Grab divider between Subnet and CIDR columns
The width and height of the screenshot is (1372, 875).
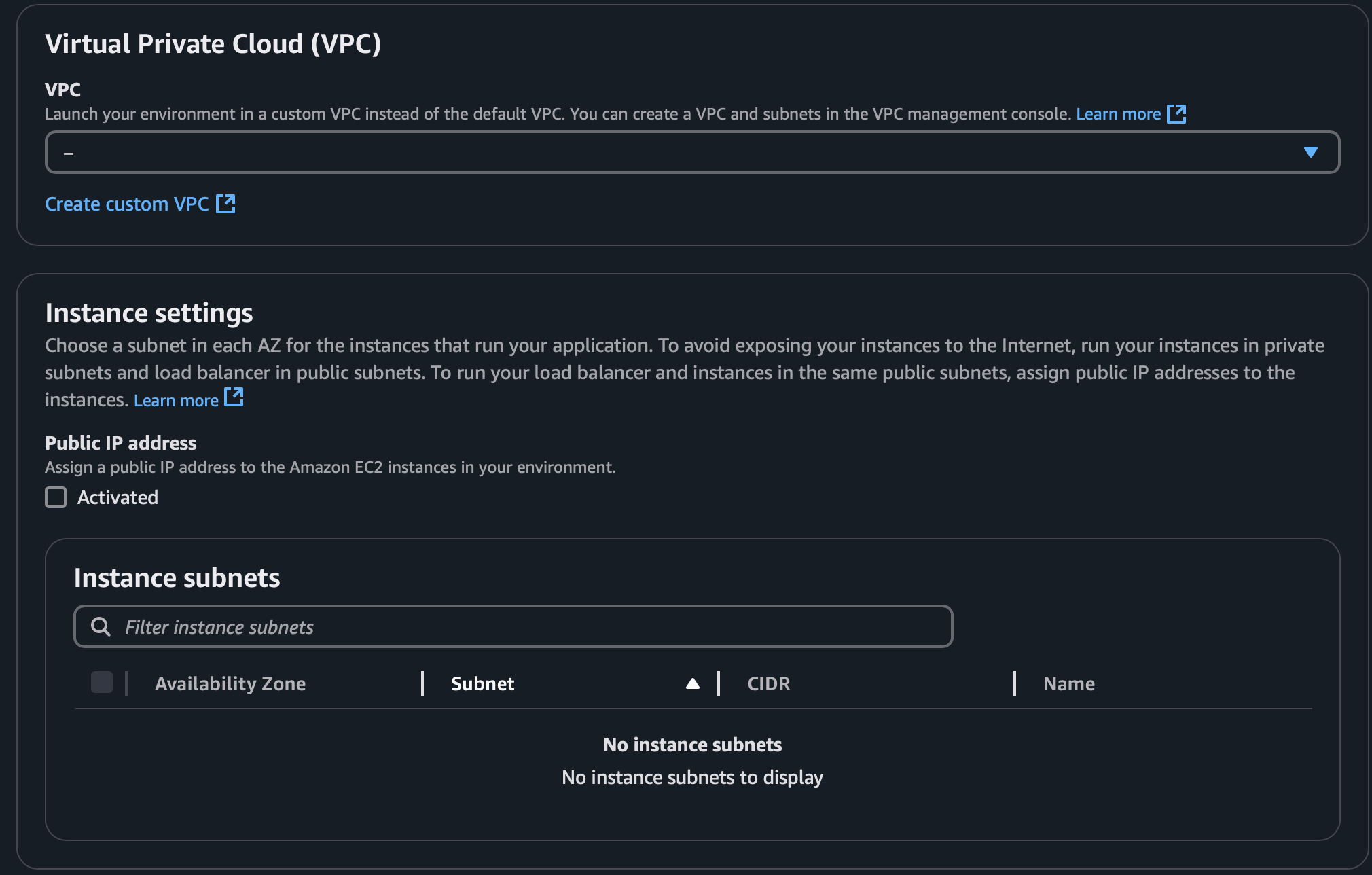(x=719, y=683)
